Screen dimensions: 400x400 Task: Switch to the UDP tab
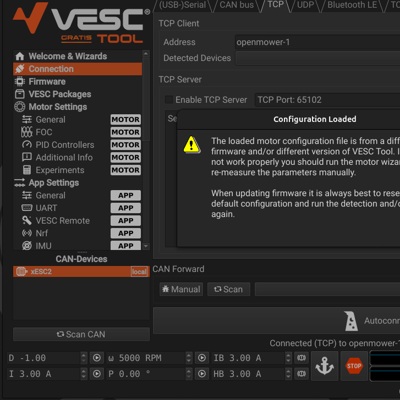pyautogui.click(x=305, y=5)
